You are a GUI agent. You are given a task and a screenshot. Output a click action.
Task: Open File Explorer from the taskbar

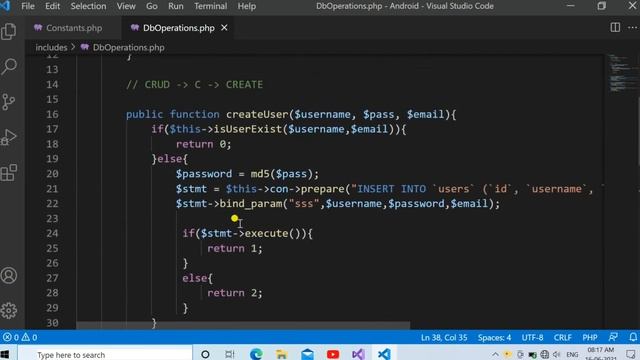click(281, 354)
